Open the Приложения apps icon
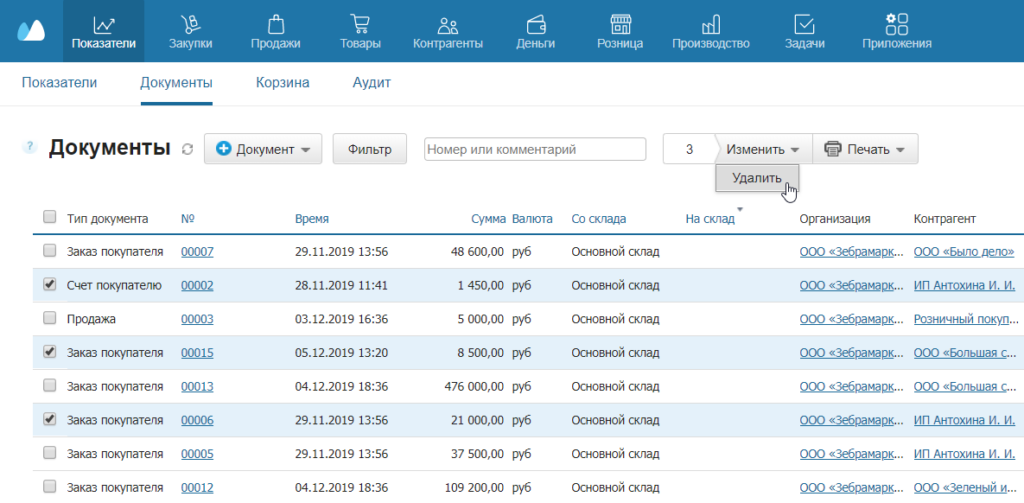 point(897,24)
